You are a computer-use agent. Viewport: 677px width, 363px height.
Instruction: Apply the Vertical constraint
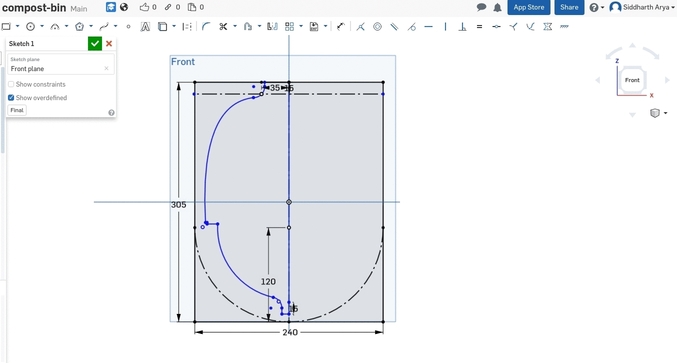[x=445, y=27]
